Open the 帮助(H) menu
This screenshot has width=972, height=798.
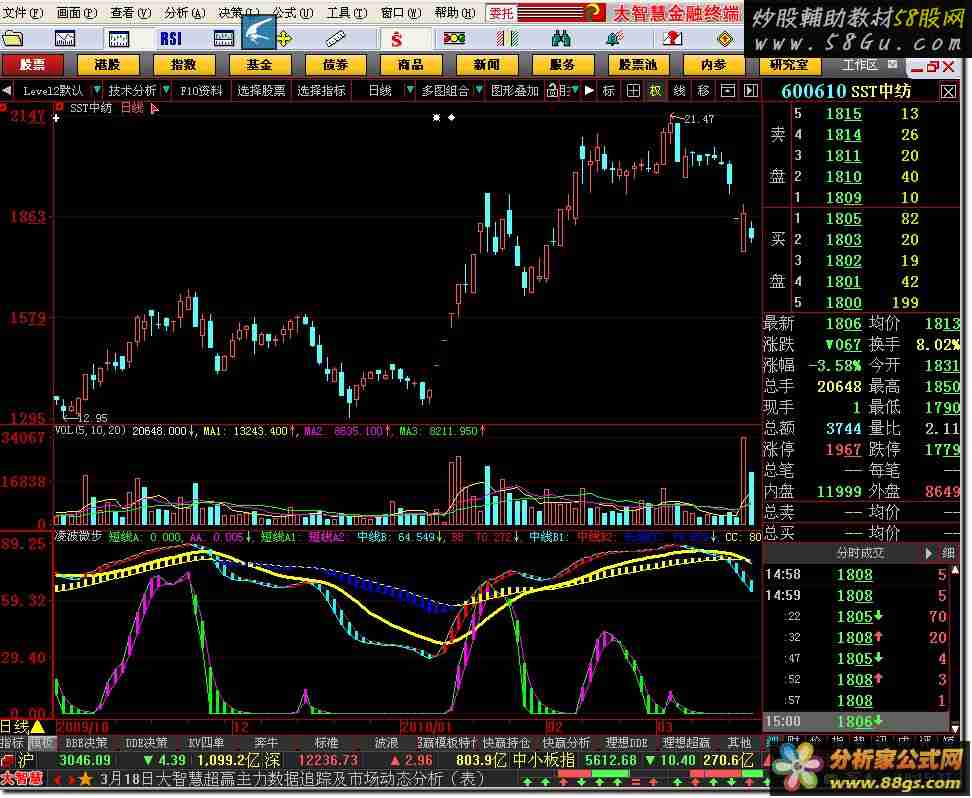click(x=455, y=13)
